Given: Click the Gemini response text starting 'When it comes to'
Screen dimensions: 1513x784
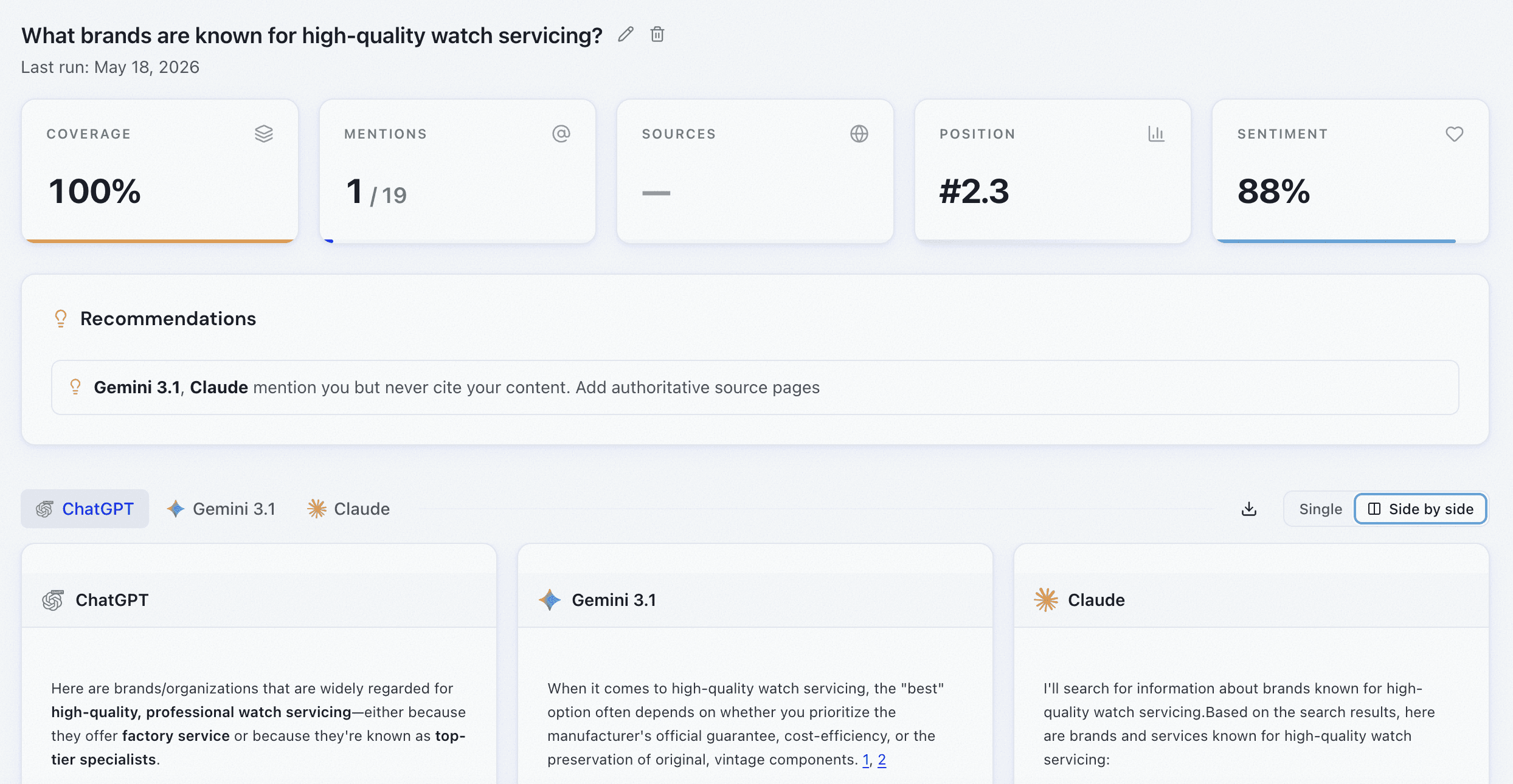Looking at the screenshot, I should coord(746,724).
